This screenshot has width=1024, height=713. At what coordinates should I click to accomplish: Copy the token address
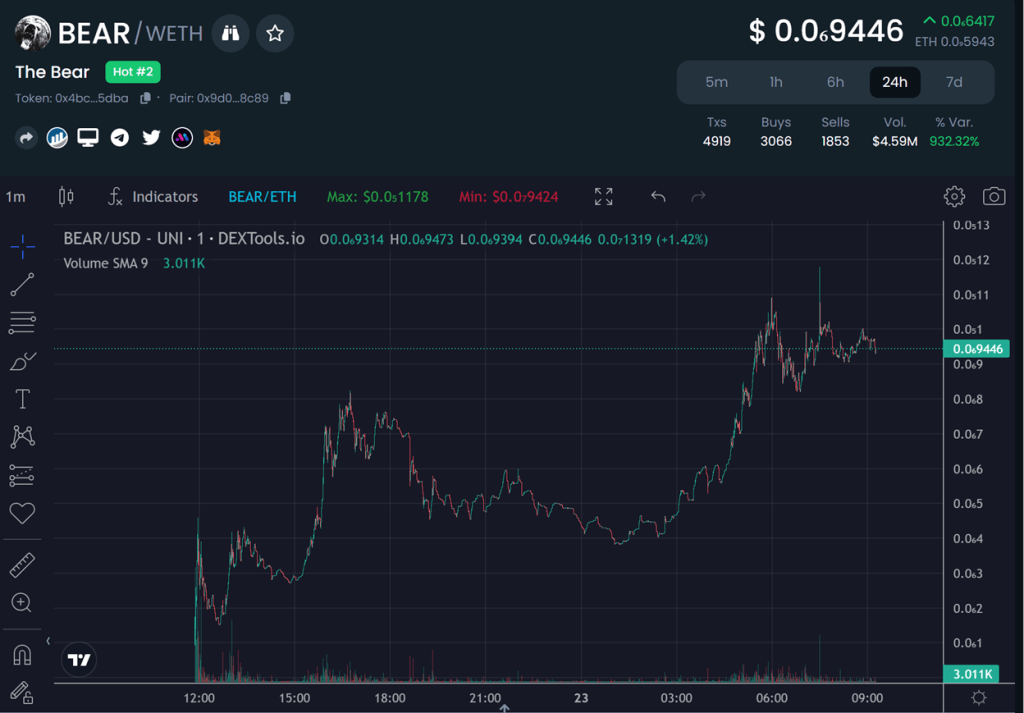(x=146, y=98)
